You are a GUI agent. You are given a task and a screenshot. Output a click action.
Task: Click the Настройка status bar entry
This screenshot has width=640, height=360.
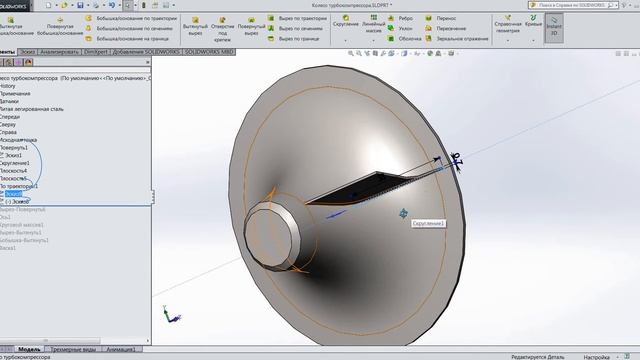tap(596, 357)
